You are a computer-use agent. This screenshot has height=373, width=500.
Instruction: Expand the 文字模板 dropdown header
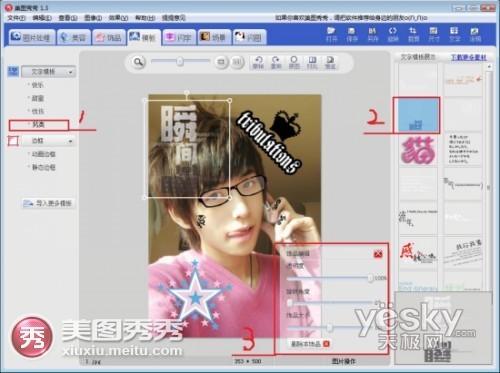click(x=48, y=72)
